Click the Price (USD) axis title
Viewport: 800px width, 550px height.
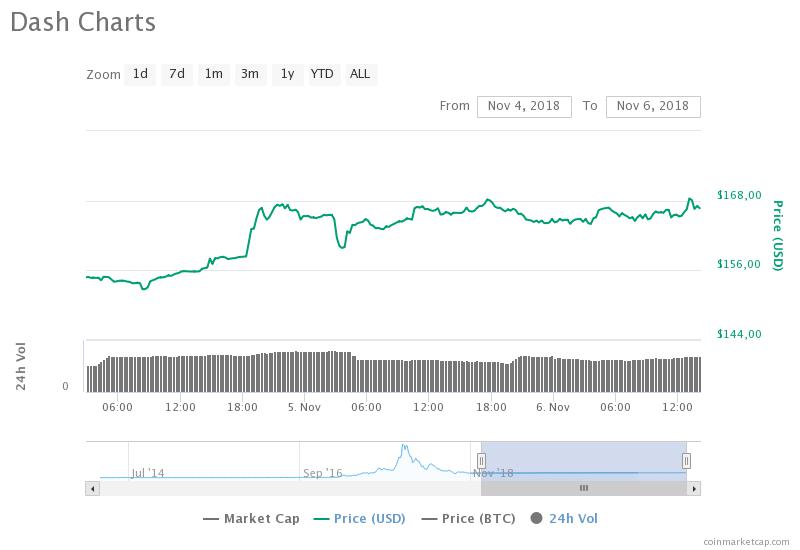[777, 235]
